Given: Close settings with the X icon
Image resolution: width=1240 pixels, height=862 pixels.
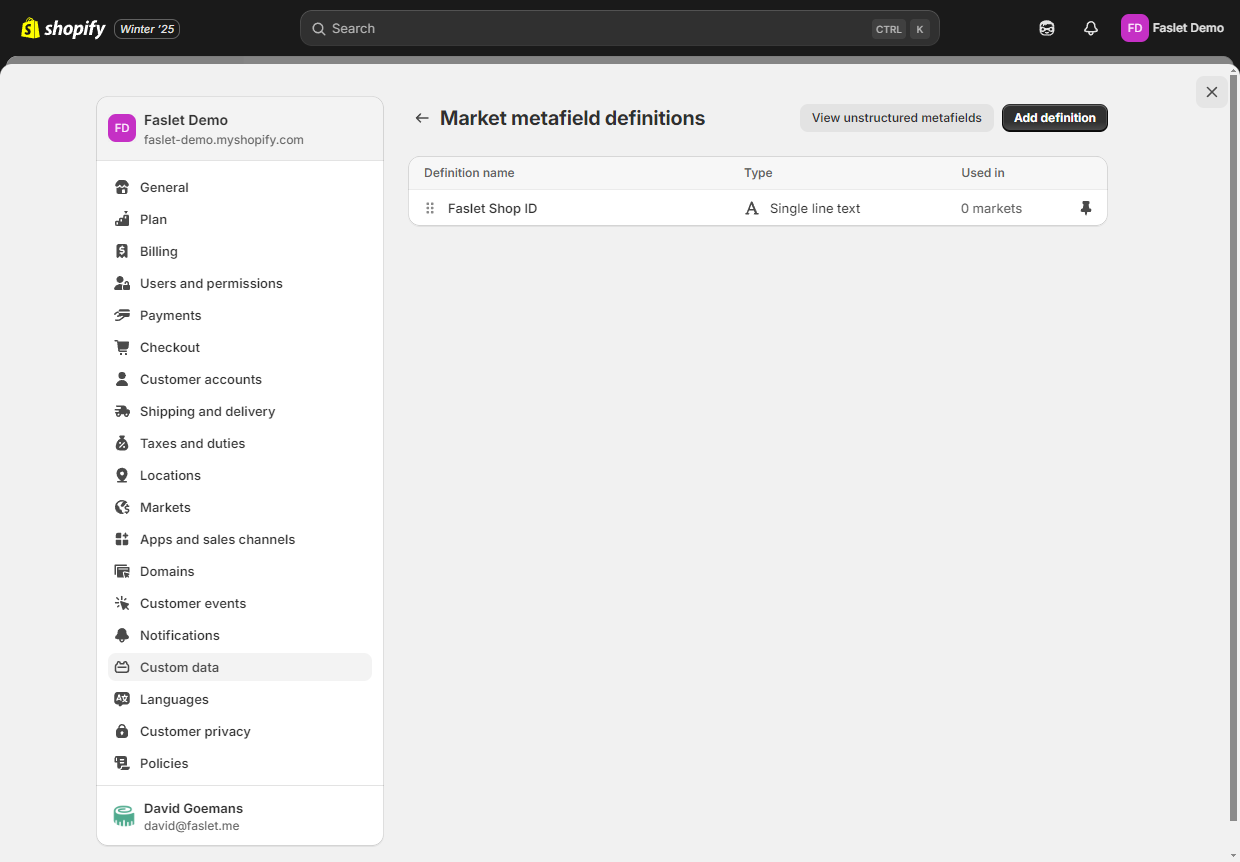Looking at the screenshot, I should 1212,92.
